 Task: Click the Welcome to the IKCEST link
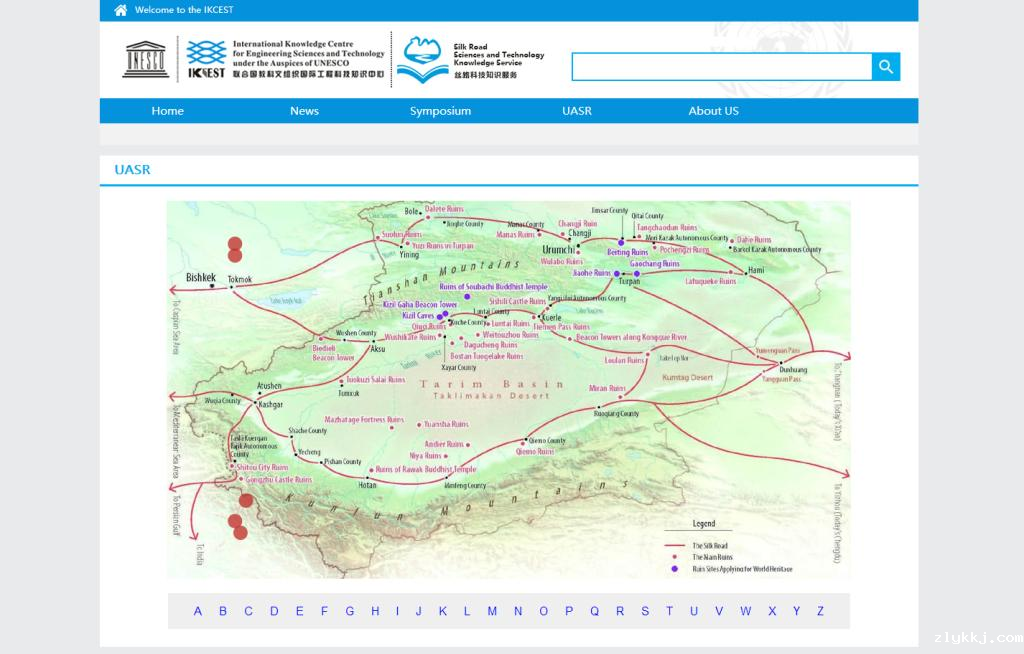pyautogui.click(x=182, y=10)
